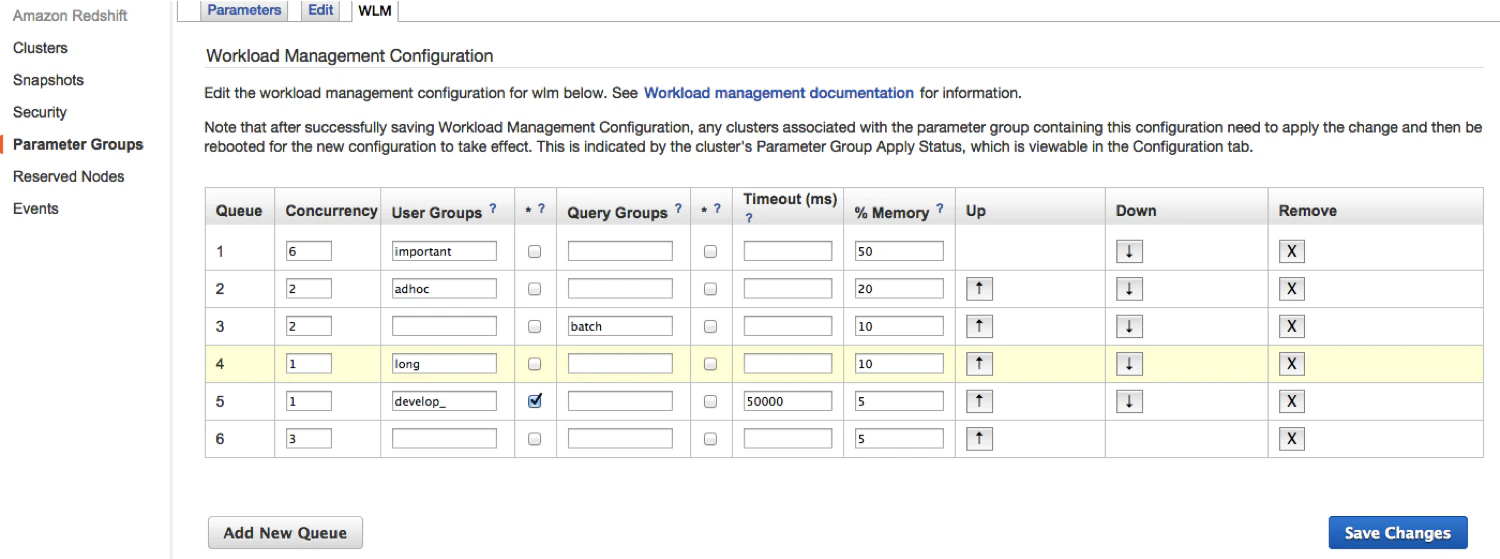Click concurrency field of queue 1
1500x559 pixels.
[x=308, y=251]
